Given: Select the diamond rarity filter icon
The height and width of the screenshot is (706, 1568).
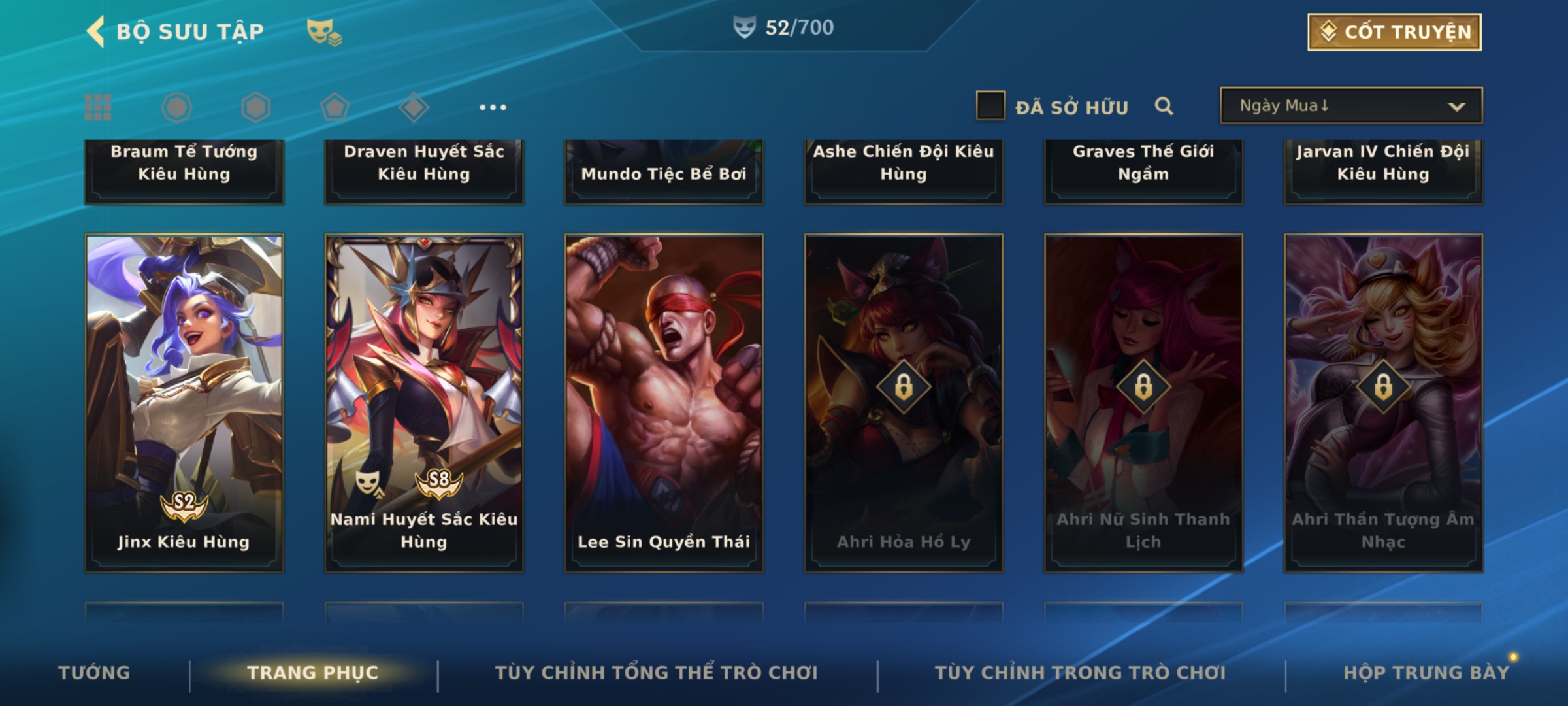Looking at the screenshot, I should 414,107.
